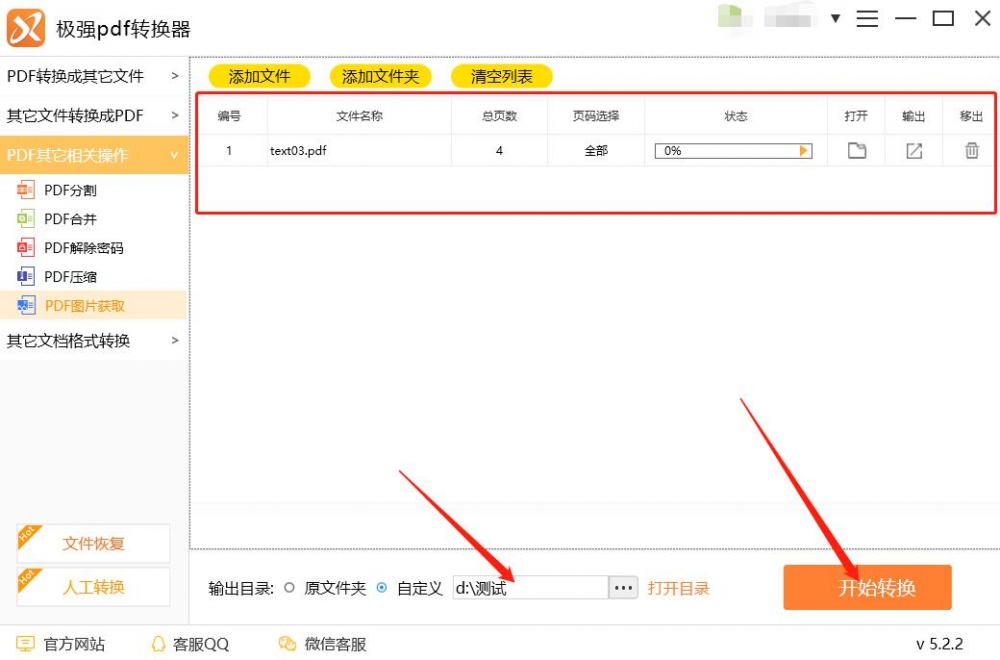This screenshot has height=660, width=1000.
Task: Select the 自定义 output option
Action: [x=381, y=588]
